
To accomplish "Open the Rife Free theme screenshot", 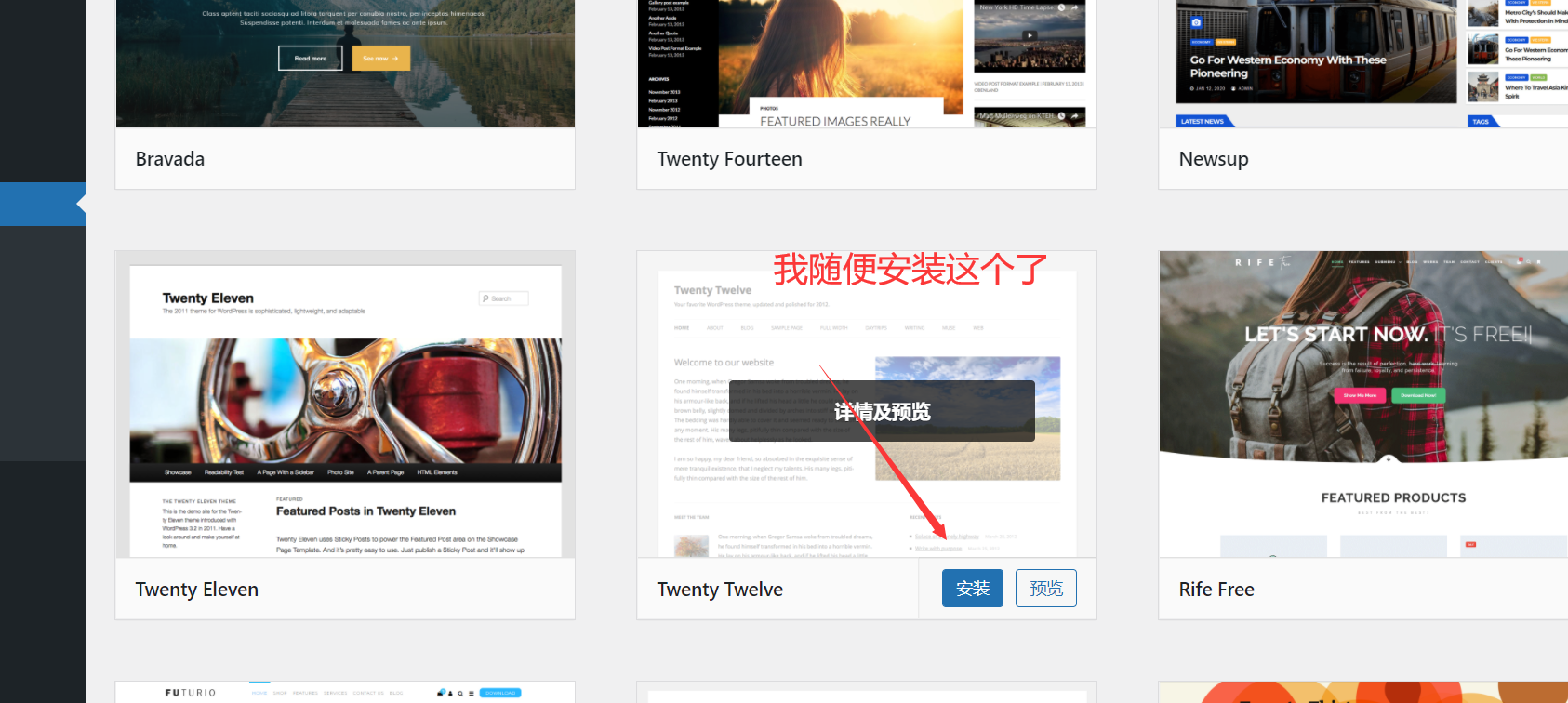I will [x=1363, y=405].
